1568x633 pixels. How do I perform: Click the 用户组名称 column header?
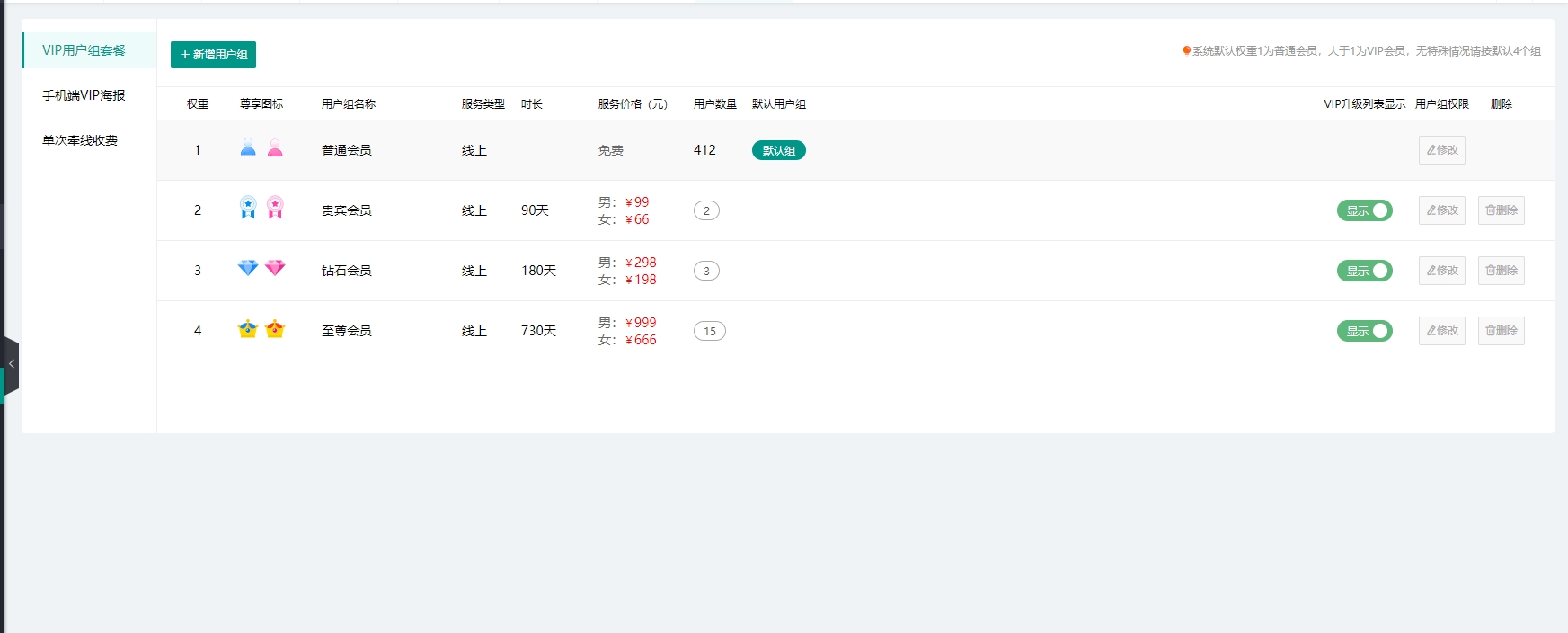point(349,104)
